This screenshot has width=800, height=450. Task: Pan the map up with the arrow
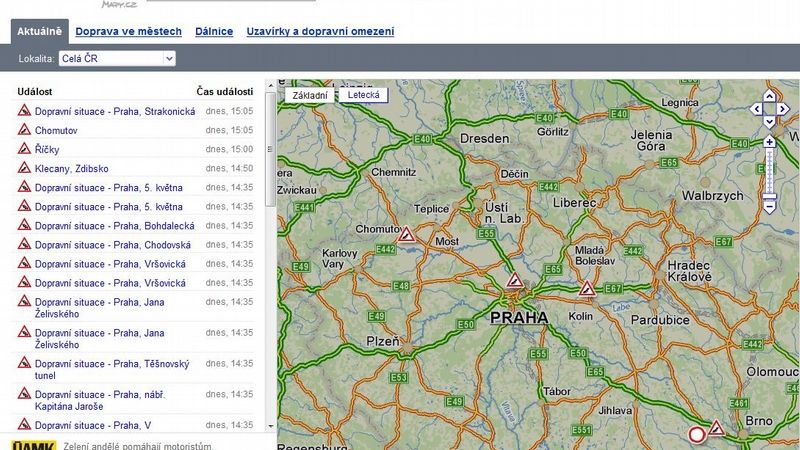(x=769, y=97)
